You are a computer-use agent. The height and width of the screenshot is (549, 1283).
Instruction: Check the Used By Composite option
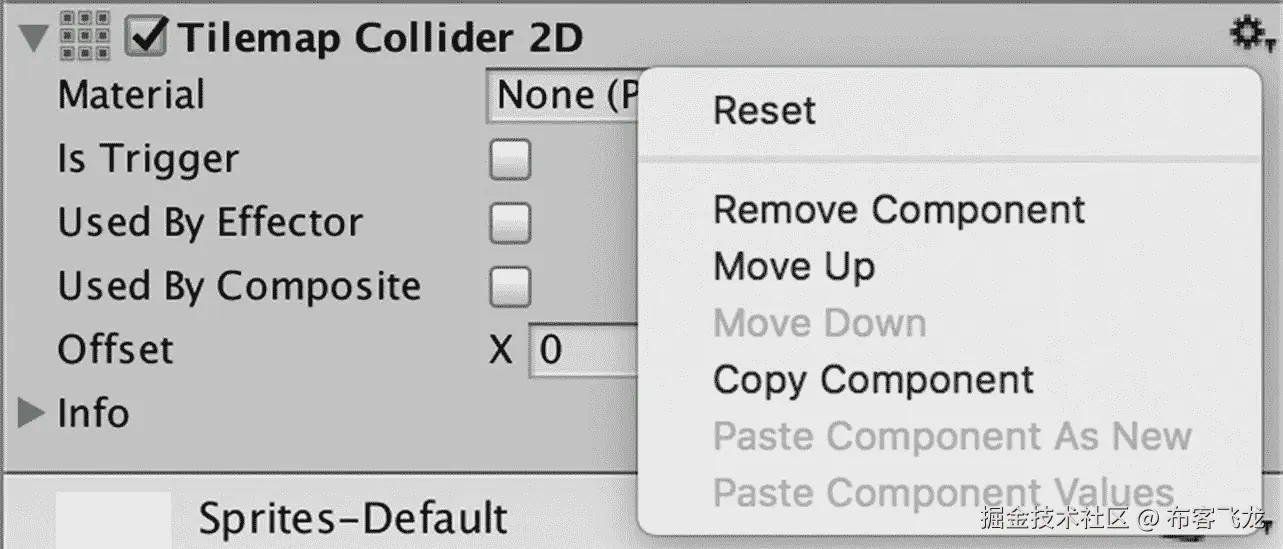[510, 287]
